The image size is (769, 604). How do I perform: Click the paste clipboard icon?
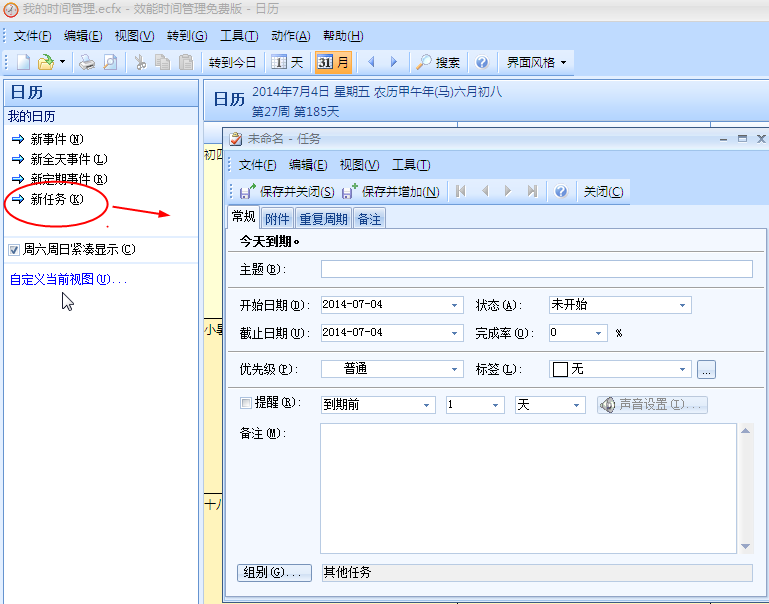[186, 62]
